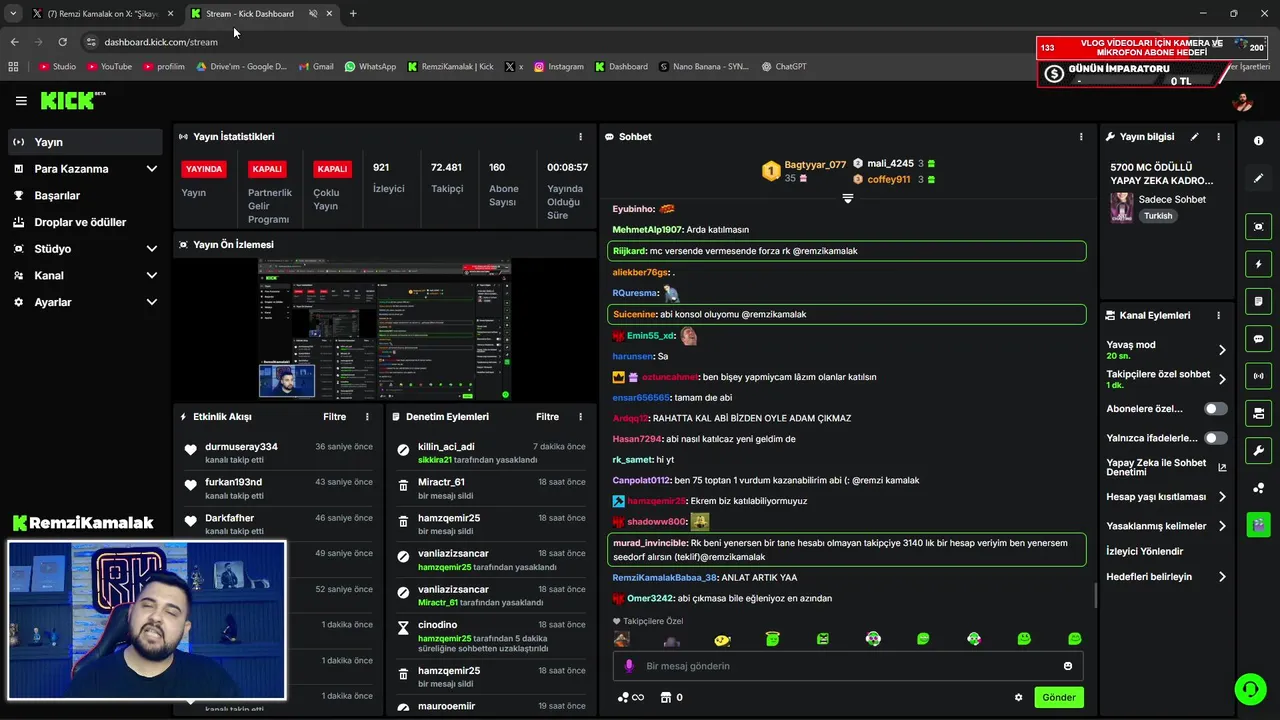Toggle the Abonelere özel switch
Viewport: 1280px width, 720px height.
click(1216, 409)
